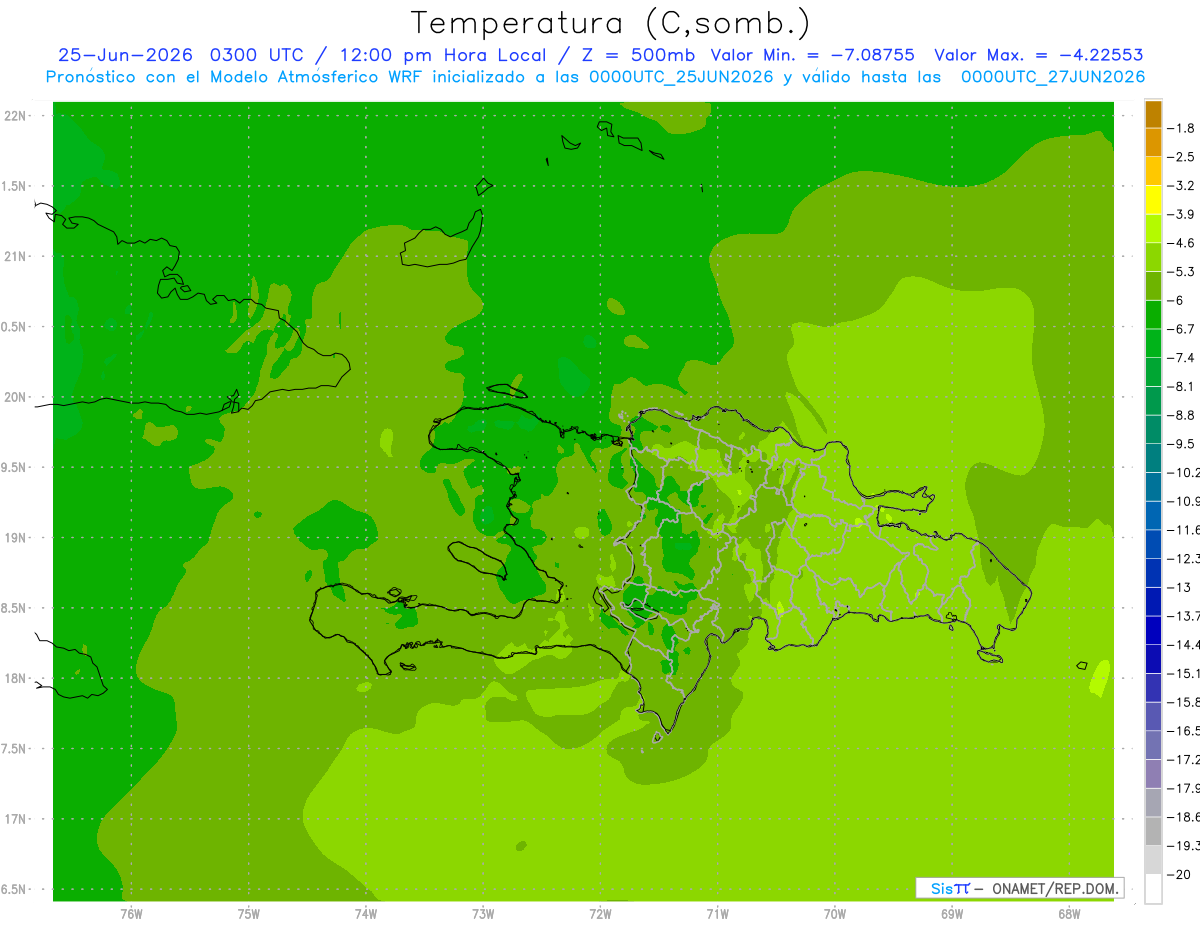Click the brown swatch above -1.8 on color scale
The image size is (1200, 927).
[x=1153, y=114]
